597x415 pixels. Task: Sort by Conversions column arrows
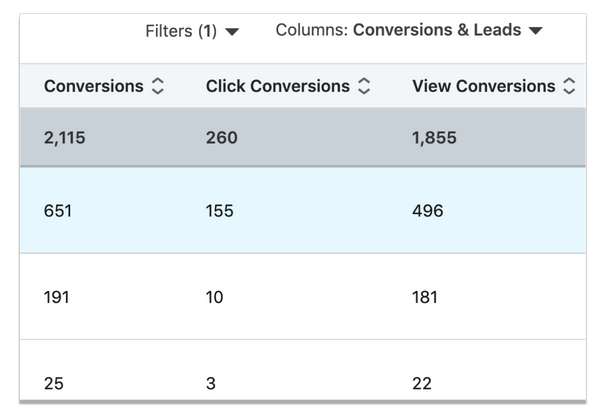158,86
